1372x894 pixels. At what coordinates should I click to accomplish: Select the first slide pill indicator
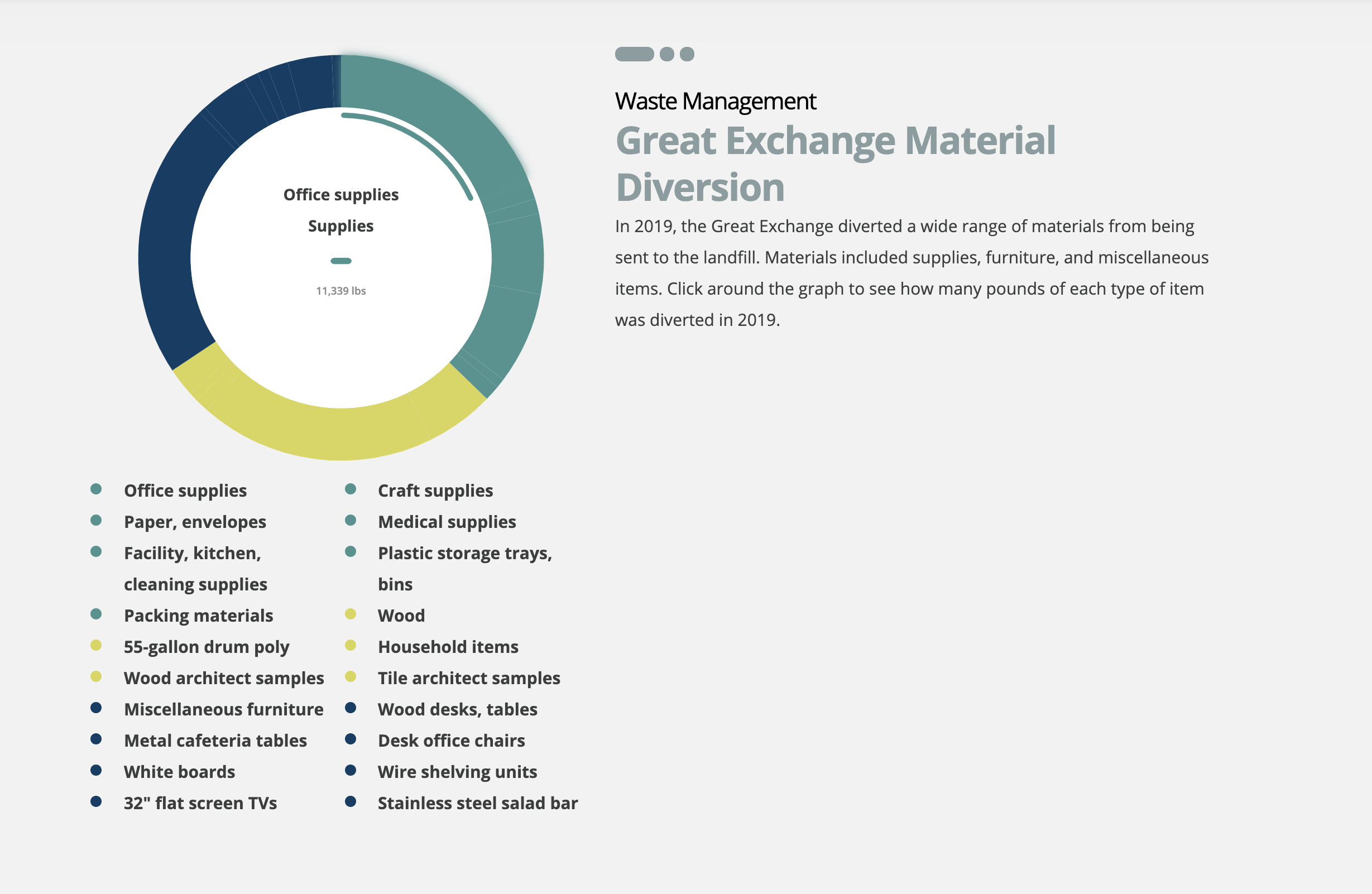pyautogui.click(x=634, y=54)
